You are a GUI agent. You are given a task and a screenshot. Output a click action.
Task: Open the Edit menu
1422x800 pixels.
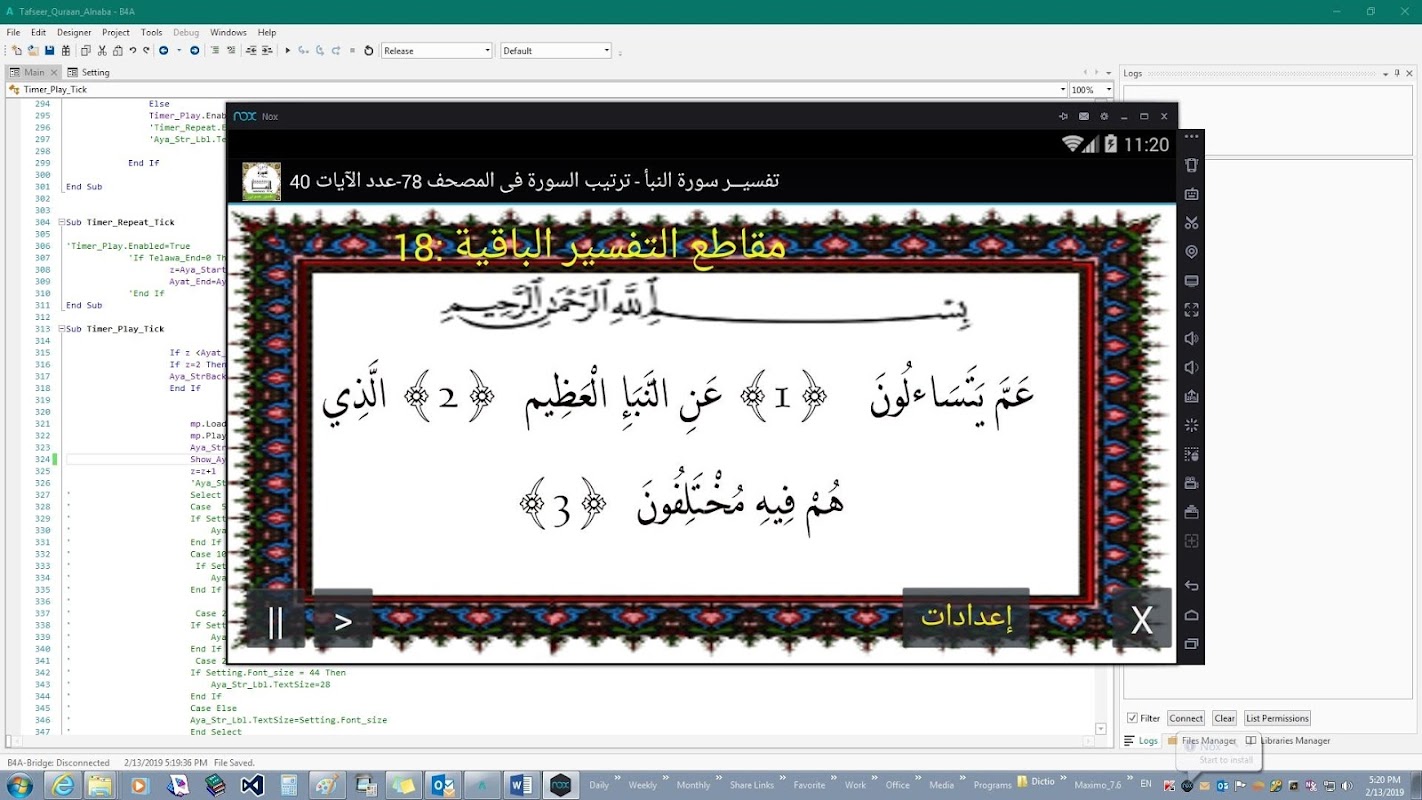click(38, 32)
